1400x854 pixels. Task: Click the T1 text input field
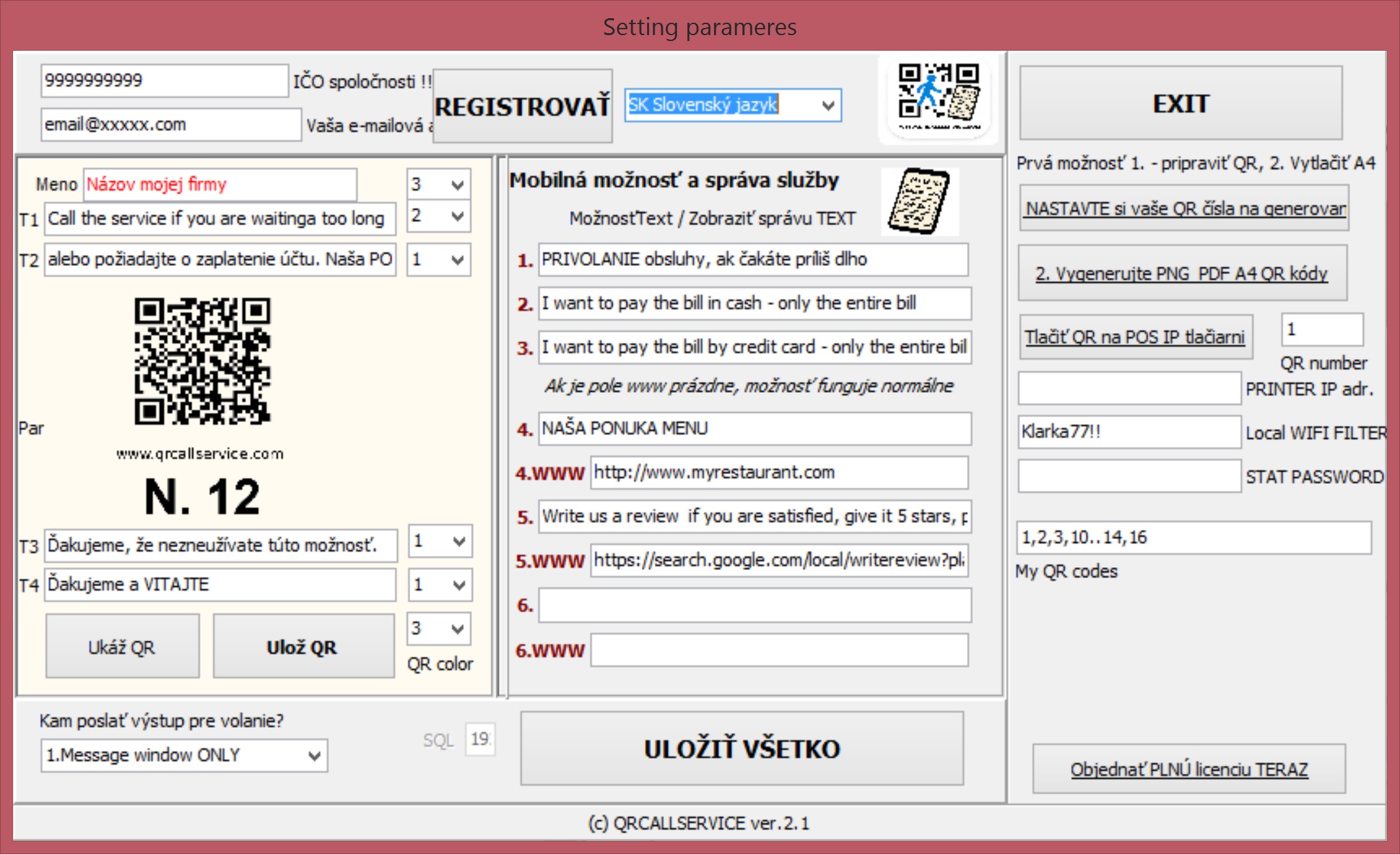220,219
